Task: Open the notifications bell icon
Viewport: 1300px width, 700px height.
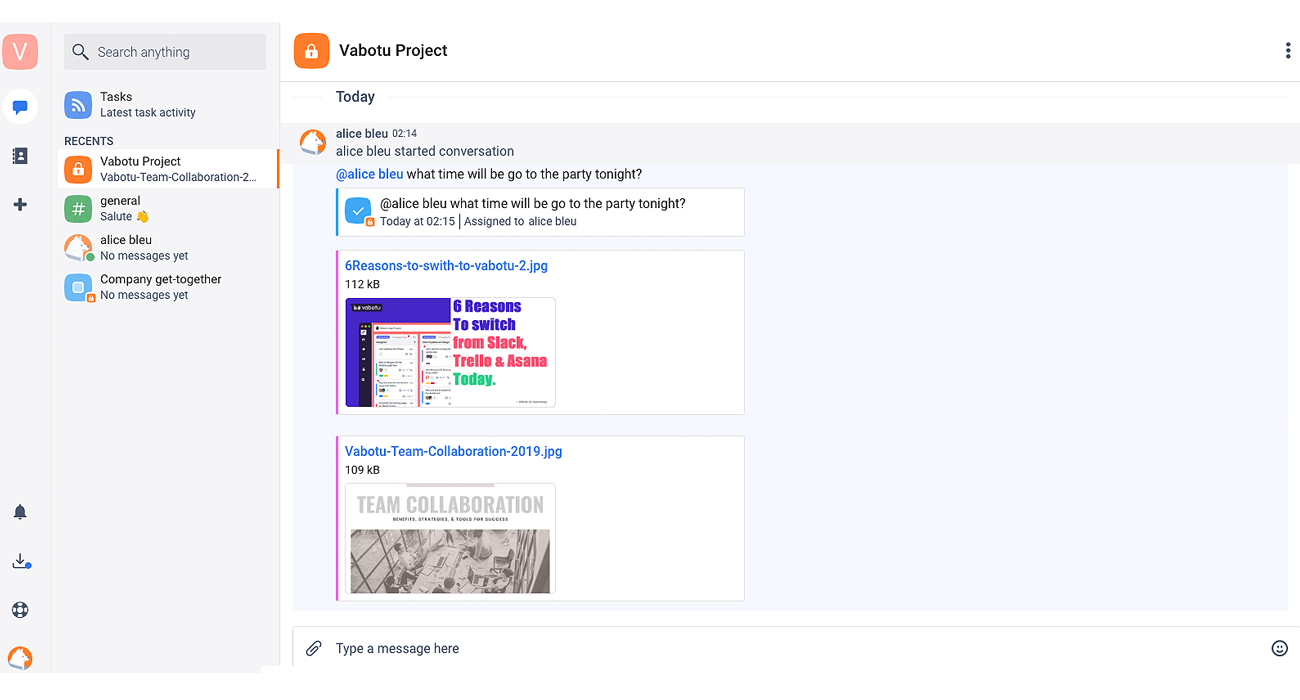Action: tap(20, 512)
